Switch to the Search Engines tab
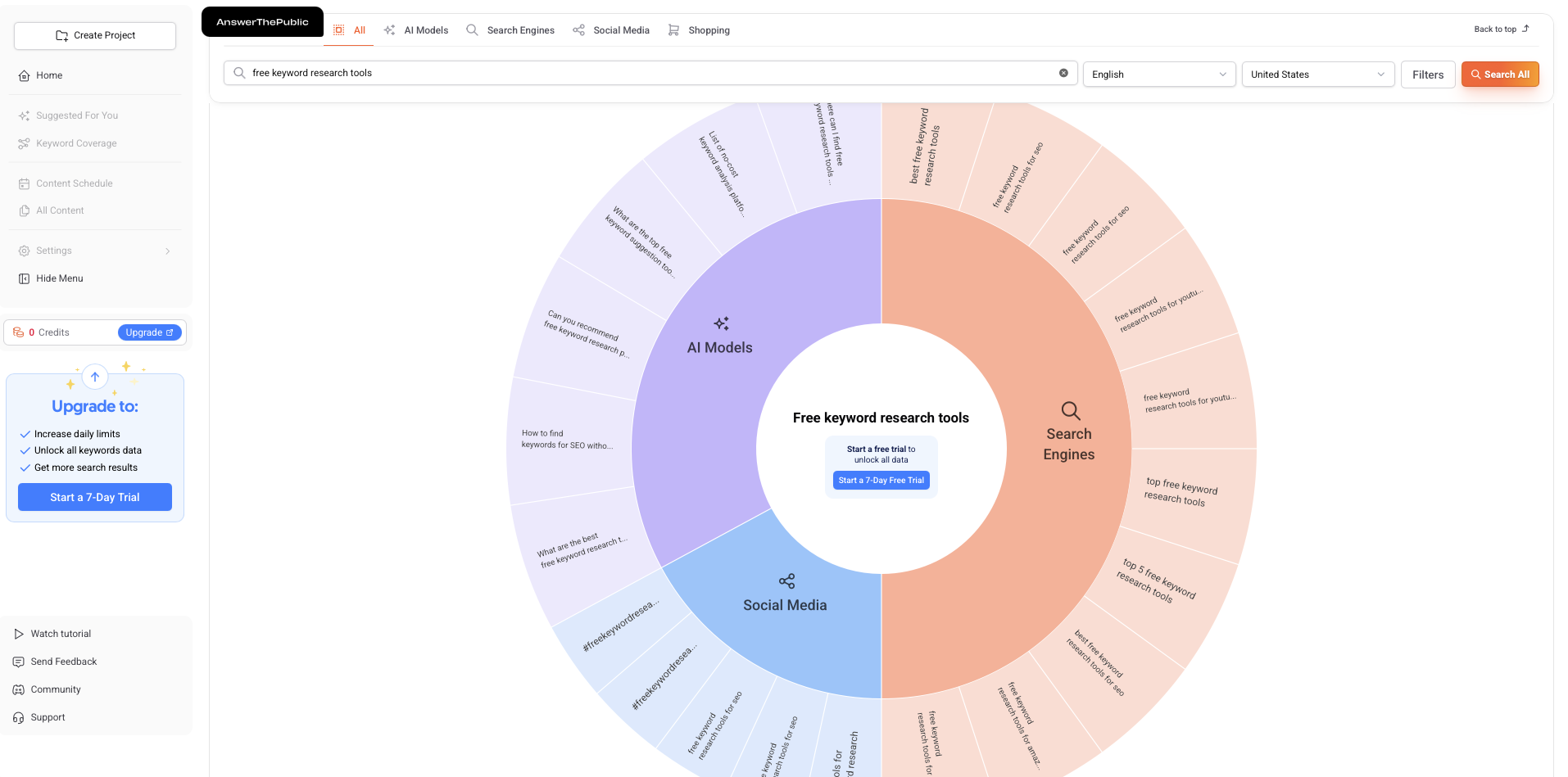1568x777 pixels. coord(510,30)
